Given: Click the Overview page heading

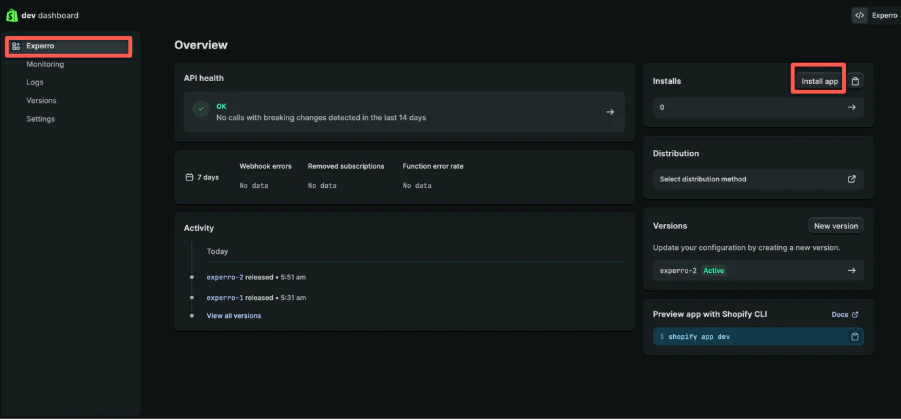Looking at the screenshot, I should click(201, 45).
